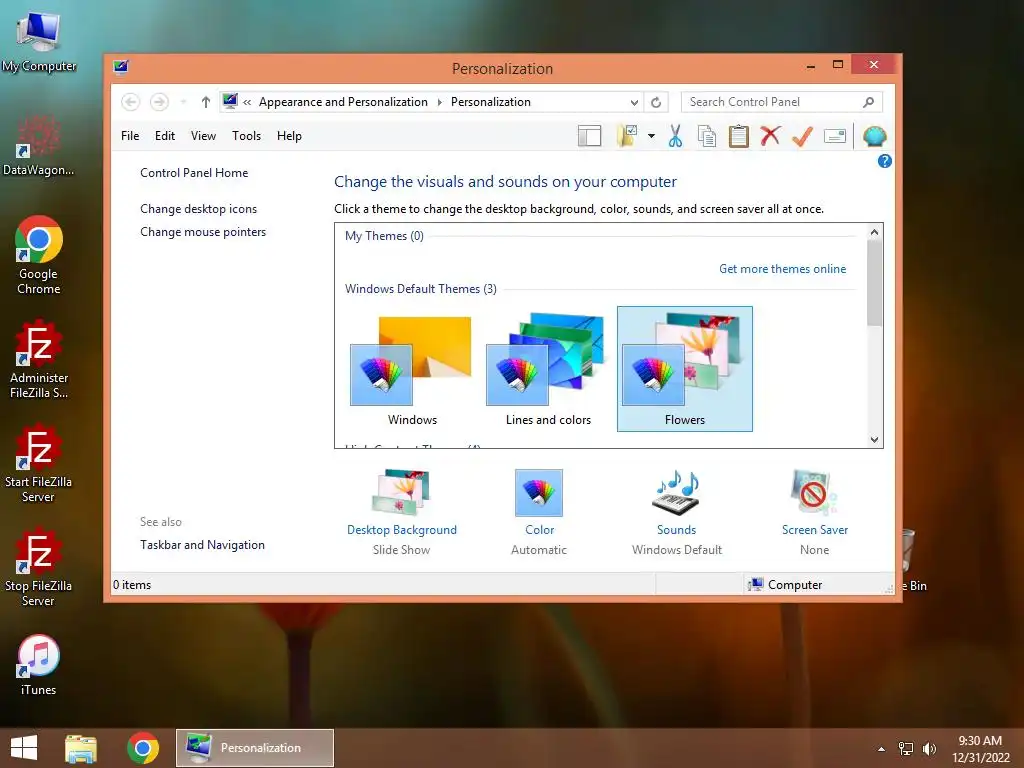Click Get more themes online

(x=782, y=269)
